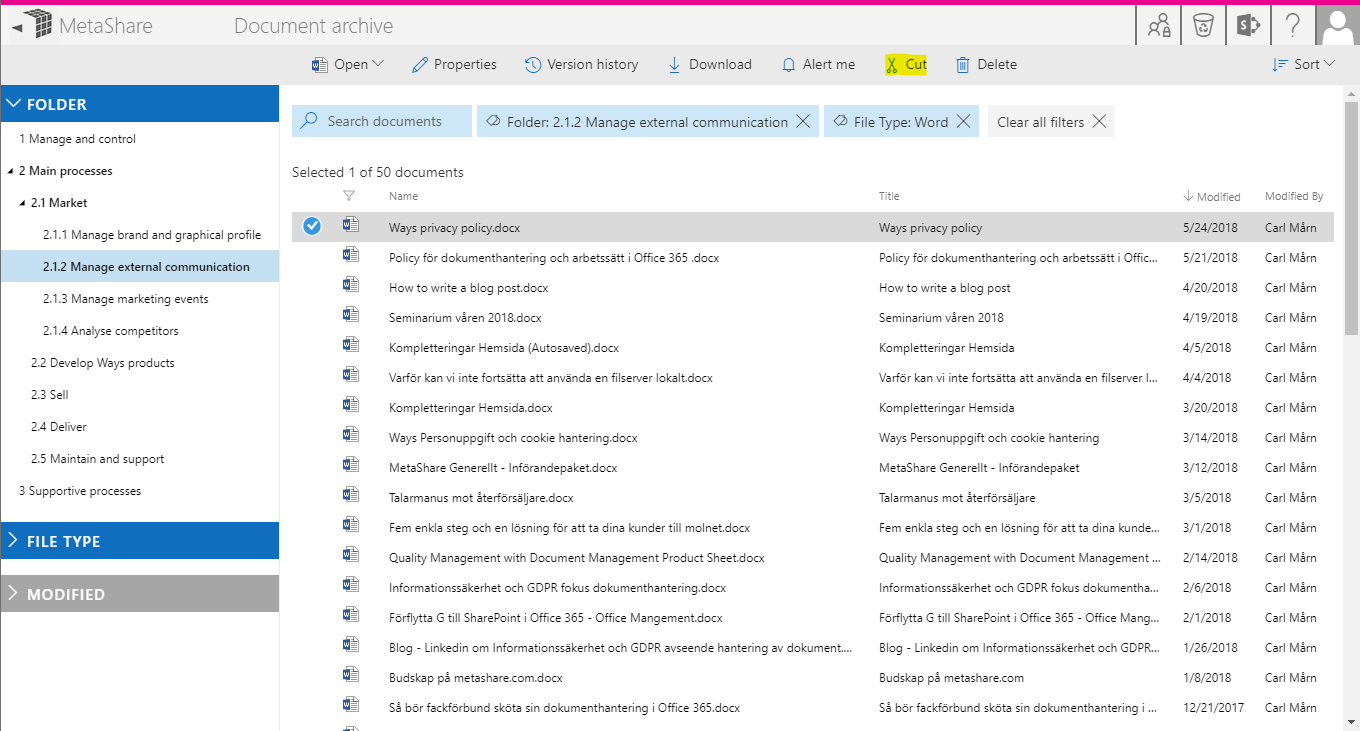The image size is (1360, 731).
Task: Download the selected document
Action: tap(709, 64)
